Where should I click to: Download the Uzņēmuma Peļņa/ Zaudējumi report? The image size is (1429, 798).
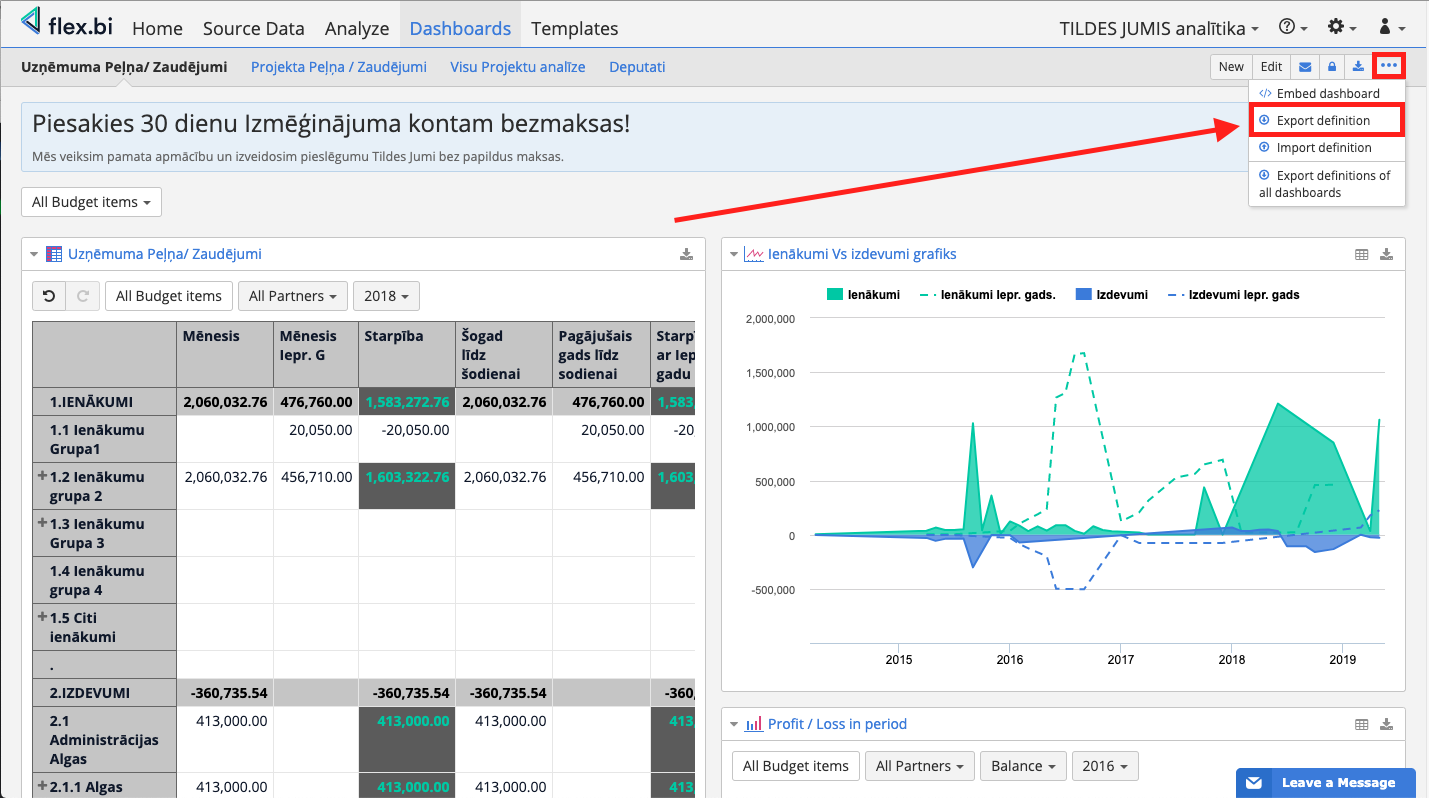[686, 254]
